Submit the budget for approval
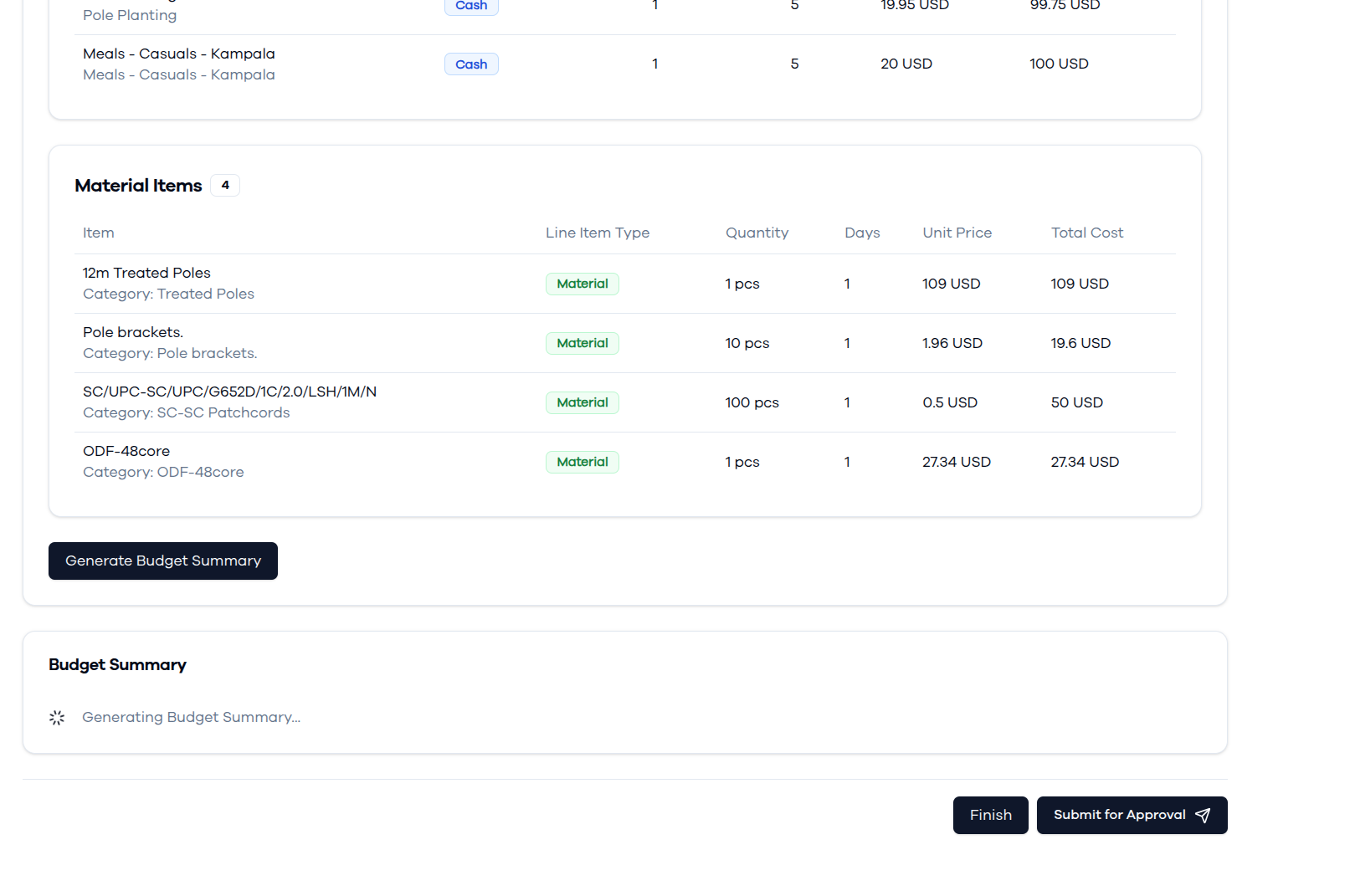The image size is (1355, 896). (1132, 815)
